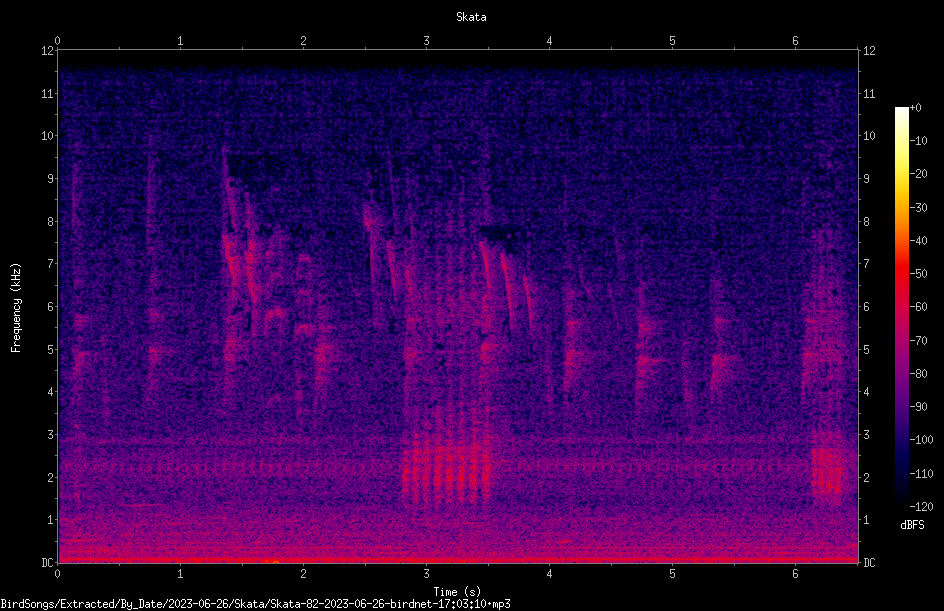Click '0' on the bottom time axis
Image resolution: width=944 pixels, height=611 pixels.
[57, 574]
